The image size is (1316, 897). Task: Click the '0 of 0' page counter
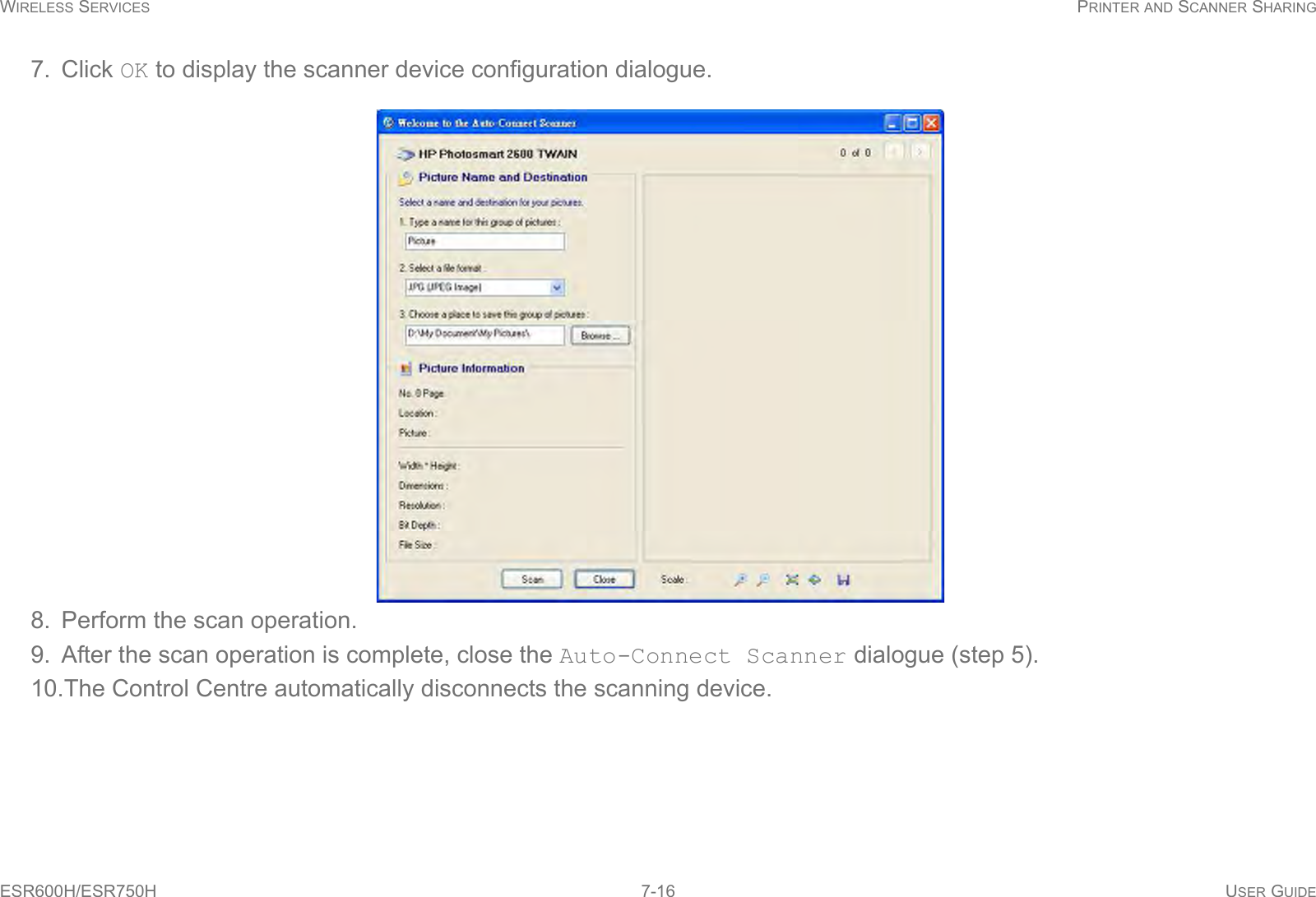click(855, 153)
